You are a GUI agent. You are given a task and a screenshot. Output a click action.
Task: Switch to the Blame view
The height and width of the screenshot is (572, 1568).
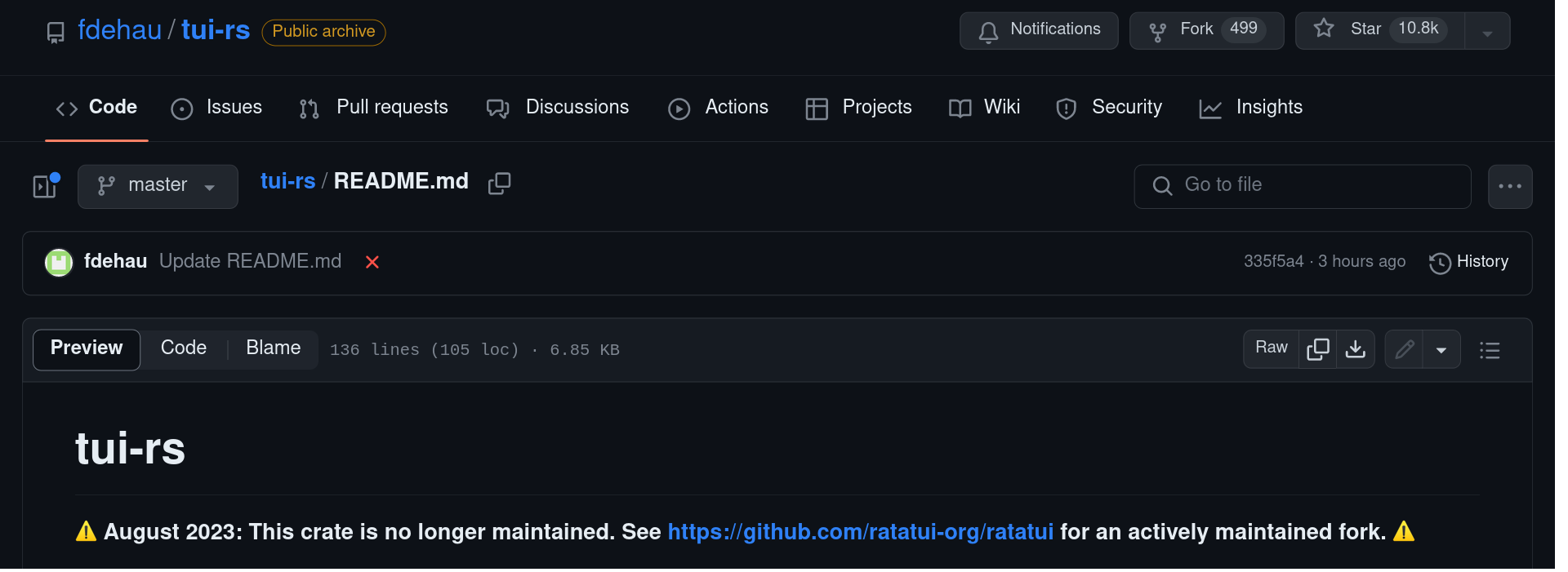coord(274,348)
